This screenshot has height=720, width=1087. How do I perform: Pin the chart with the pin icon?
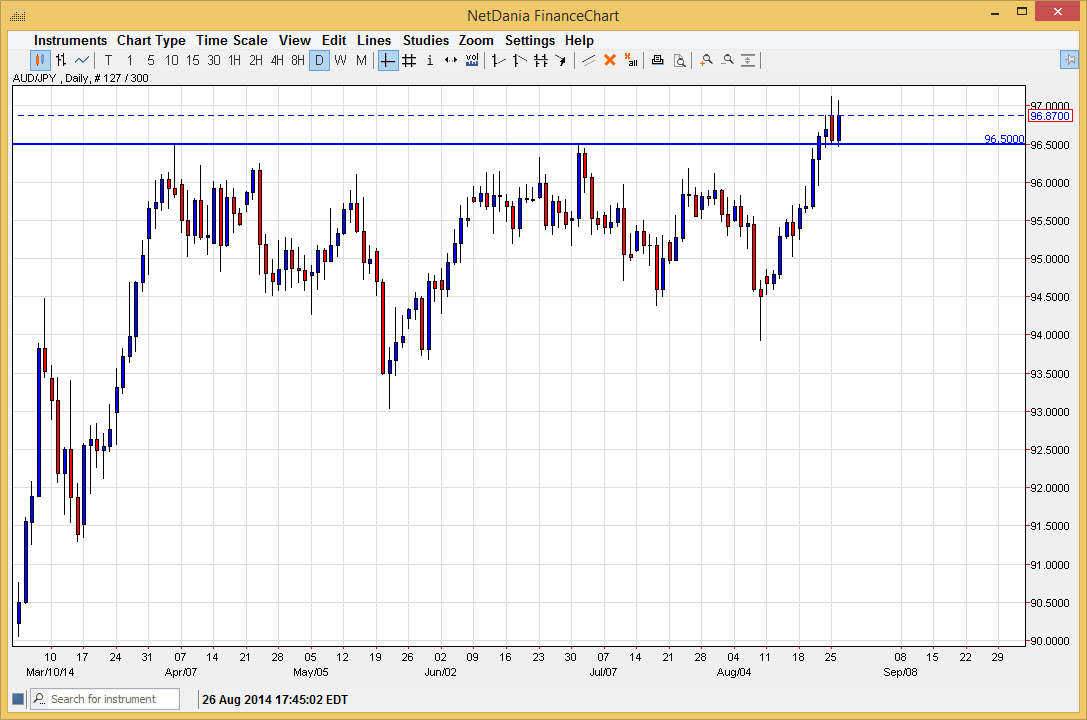click(1070, 60)
